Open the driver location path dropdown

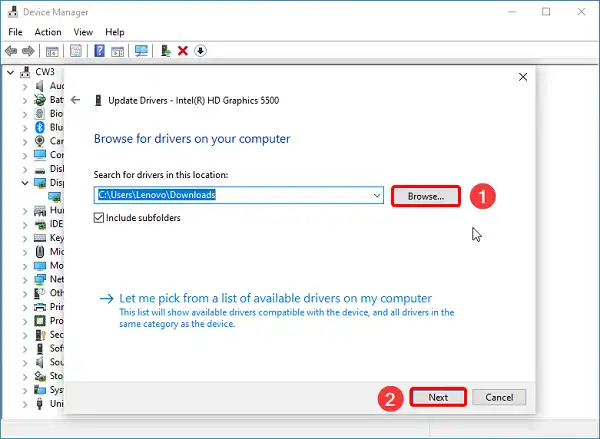point(375,196)
